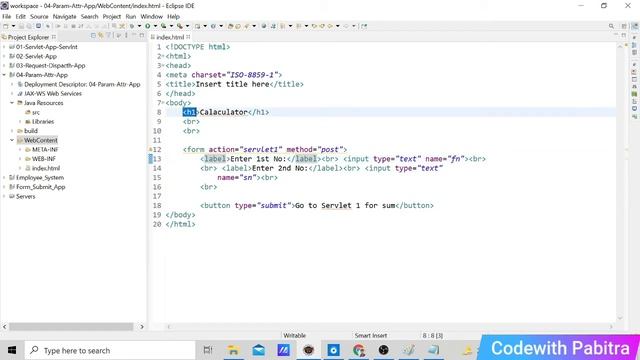Viewport: 640px width, 360px height.
Task: Toggle code folding for the html tag line
Action: coord(163,56)
